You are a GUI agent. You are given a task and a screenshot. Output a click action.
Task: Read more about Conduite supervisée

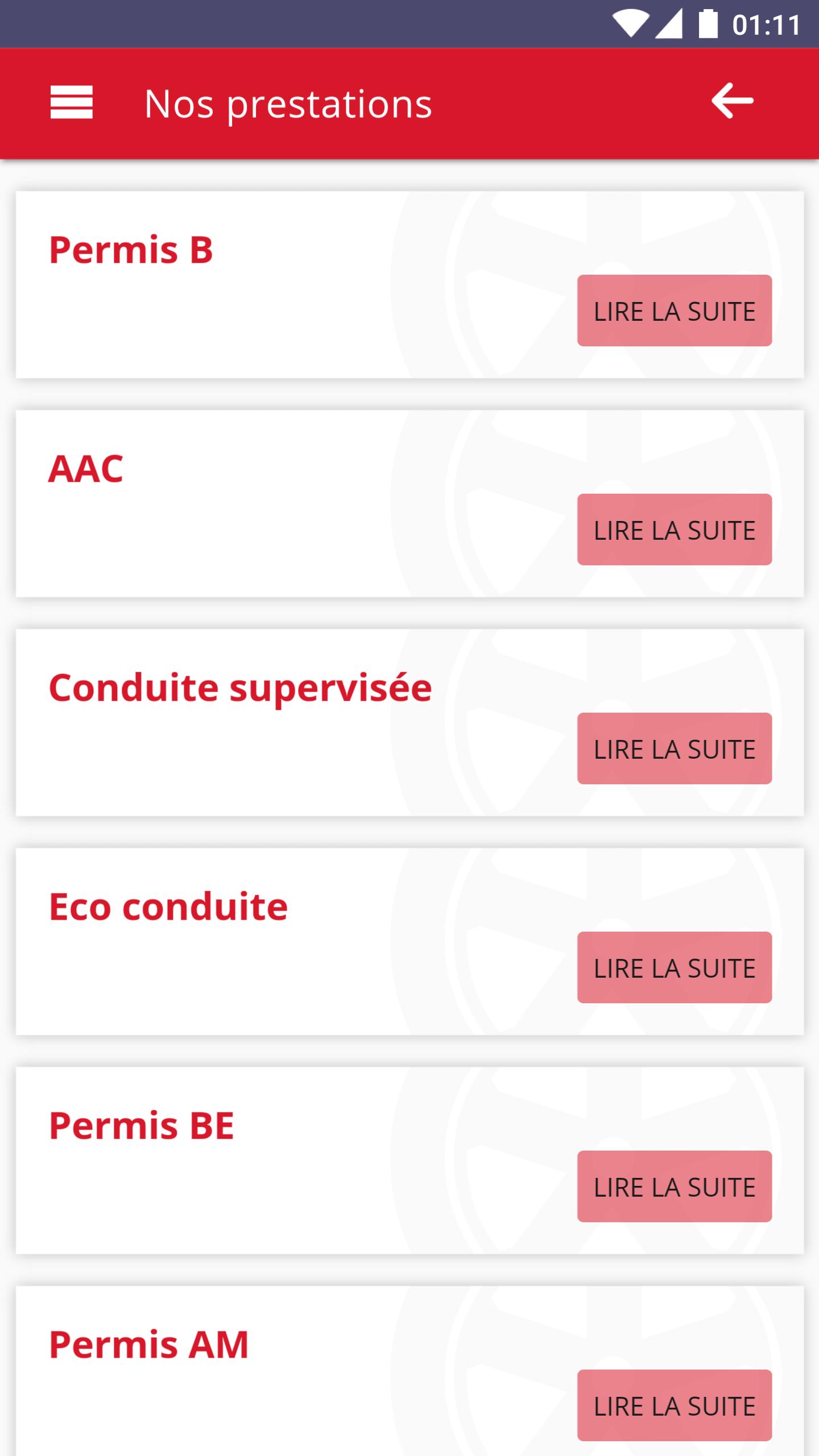674,748
